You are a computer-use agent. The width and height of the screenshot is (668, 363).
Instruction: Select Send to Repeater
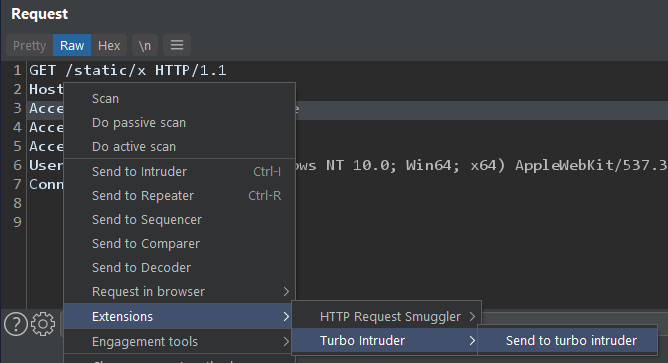tap(179, 196)
